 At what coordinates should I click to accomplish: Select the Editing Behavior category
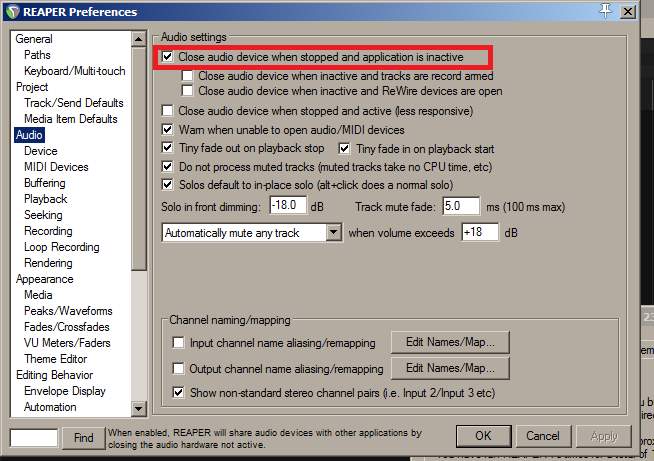tap(55, 375)
